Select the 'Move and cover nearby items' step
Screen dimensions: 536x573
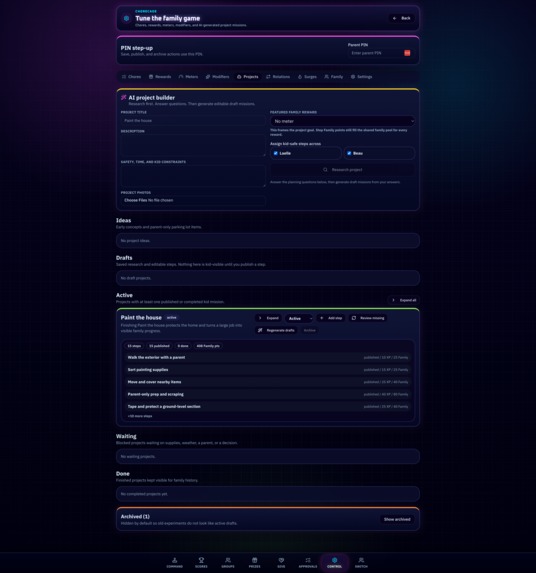(x=268, y=382)
